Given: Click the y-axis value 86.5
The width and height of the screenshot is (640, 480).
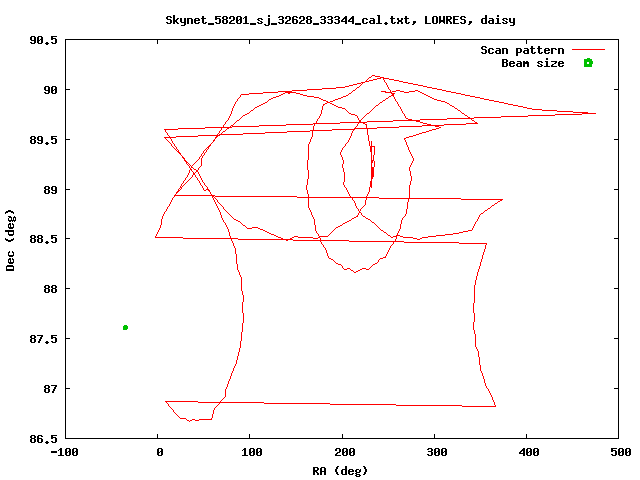Looking at the screenshot, I should pos(43,439).
